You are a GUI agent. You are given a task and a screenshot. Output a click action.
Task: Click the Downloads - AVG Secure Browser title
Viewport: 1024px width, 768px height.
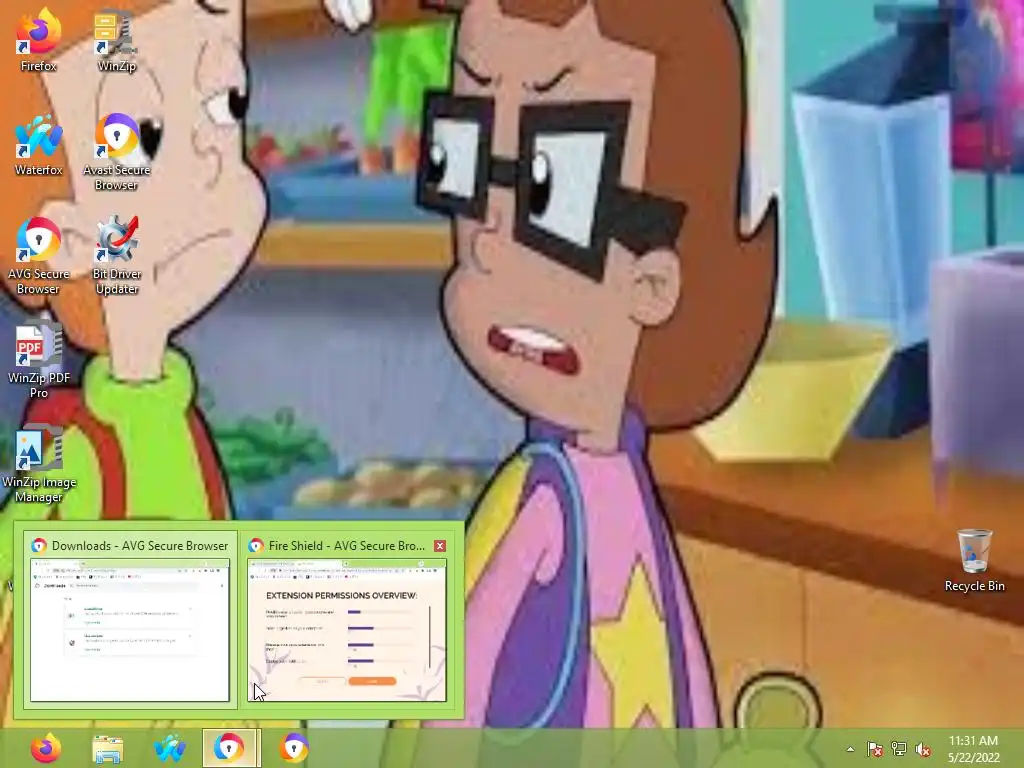pos(140,546)
